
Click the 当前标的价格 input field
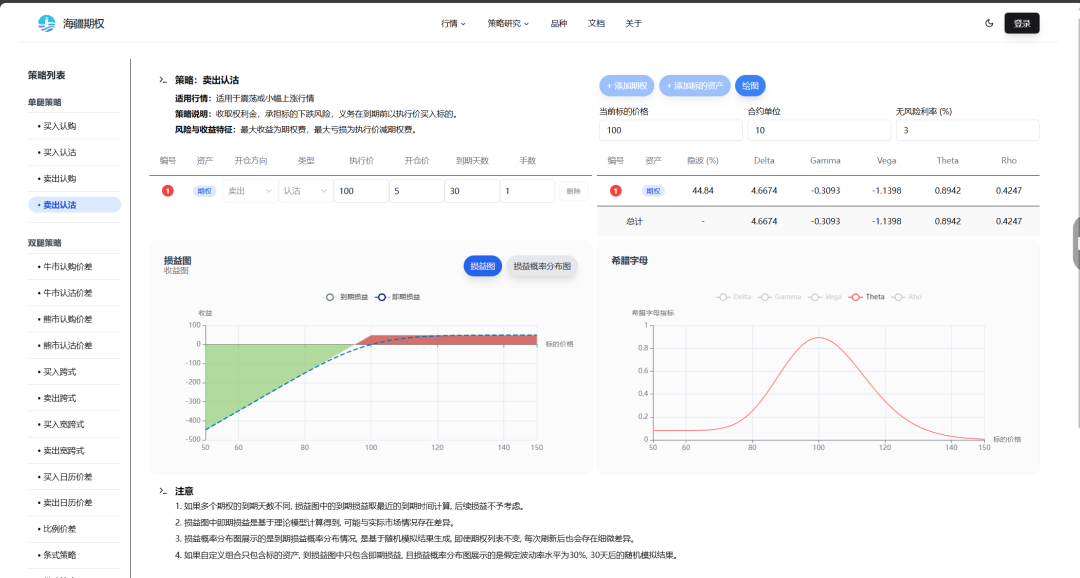[669, 130]
